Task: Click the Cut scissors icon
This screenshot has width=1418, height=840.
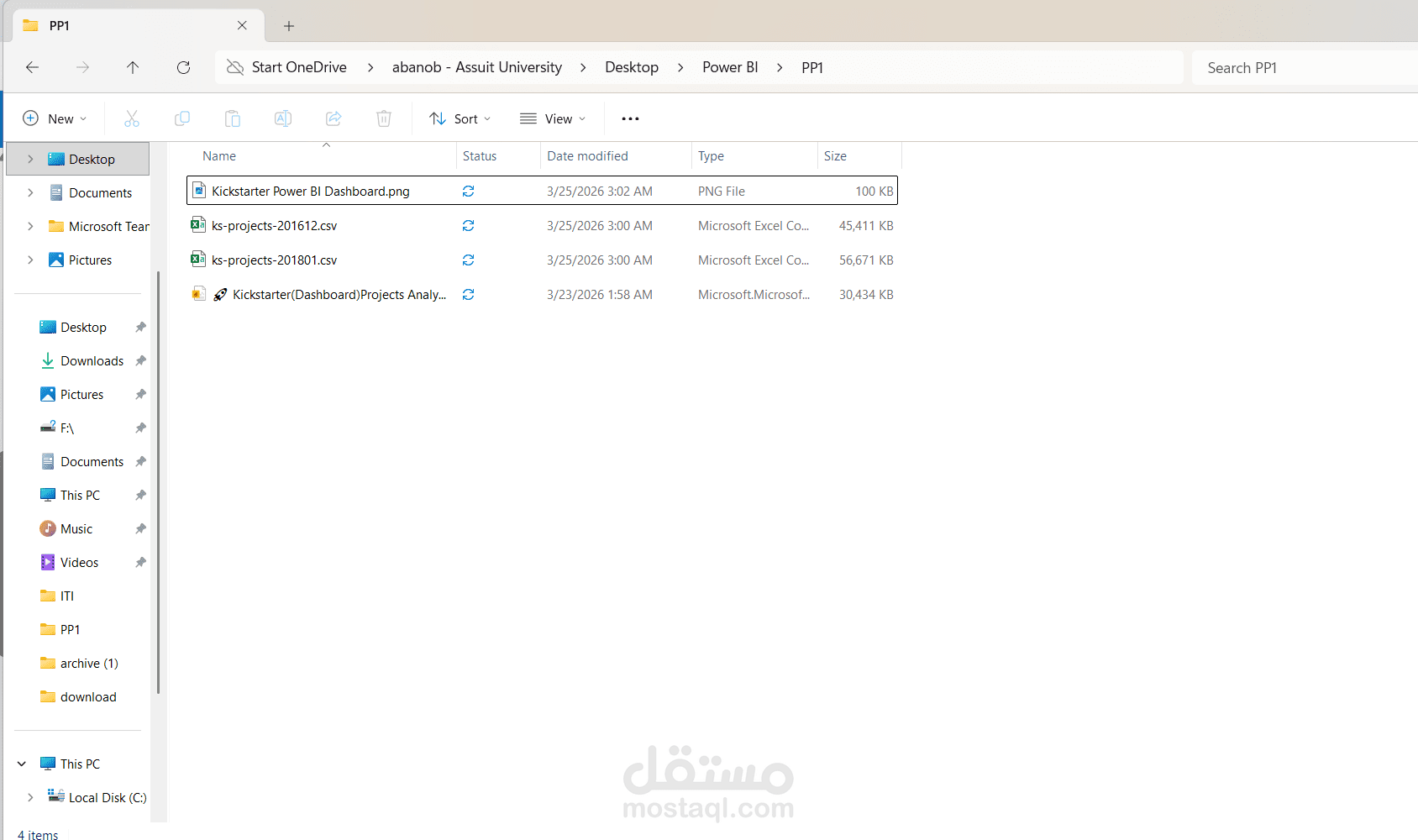Action: [132, 118]
